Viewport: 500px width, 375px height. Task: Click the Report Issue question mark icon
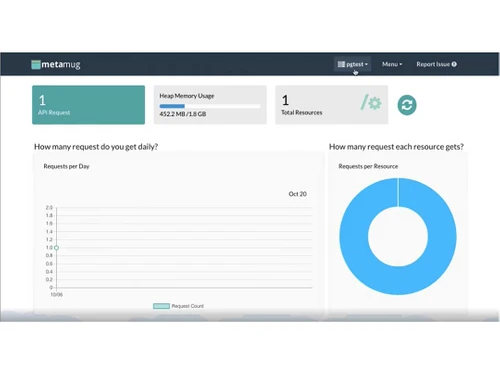[454, 64]
